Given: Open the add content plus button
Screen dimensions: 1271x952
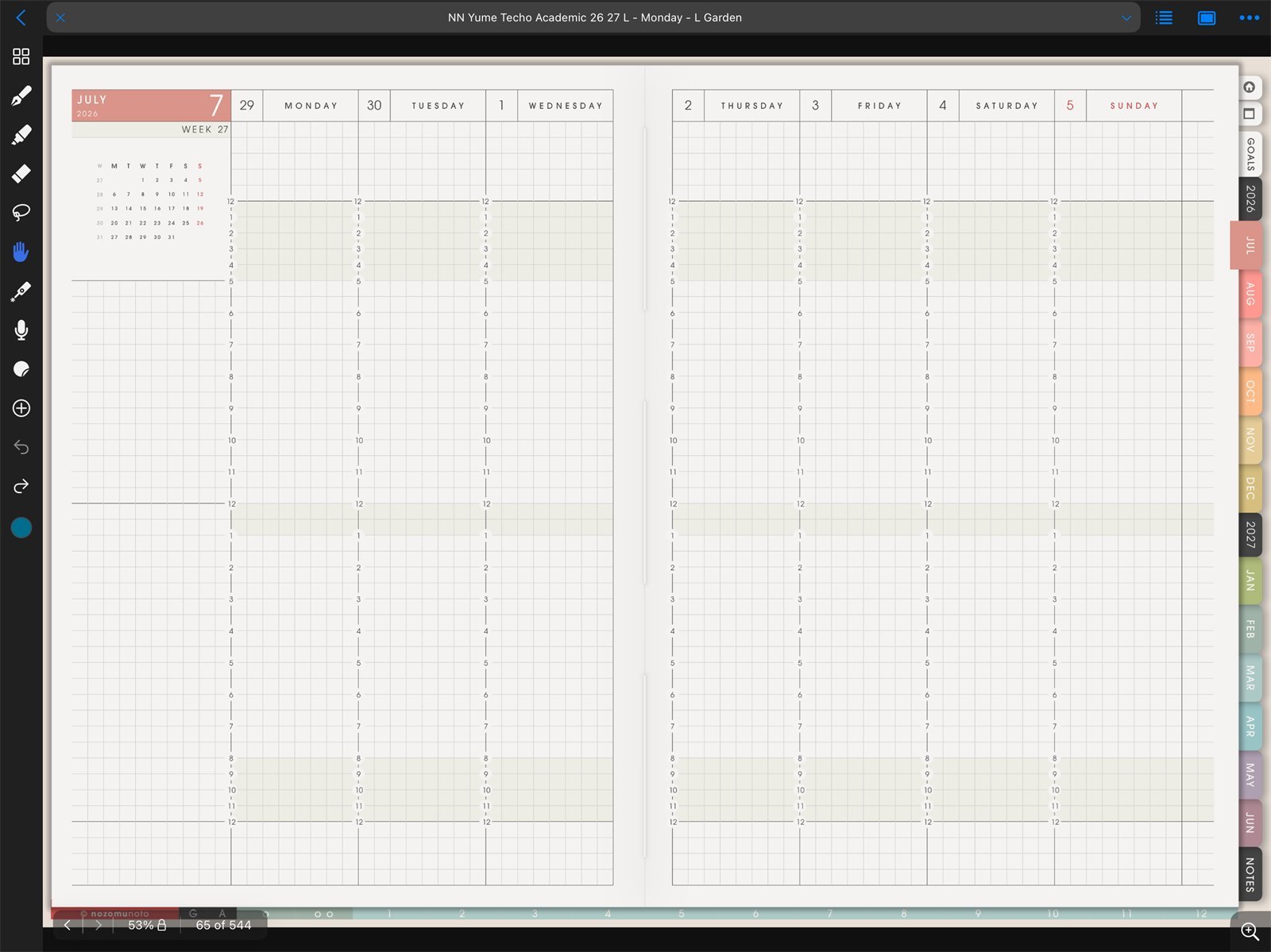Looking at the screenshot, I should pos(21,408).
